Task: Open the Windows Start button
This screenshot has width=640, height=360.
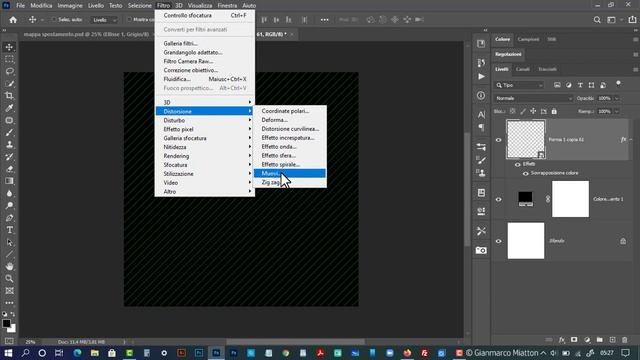Action: coord(8,353)
